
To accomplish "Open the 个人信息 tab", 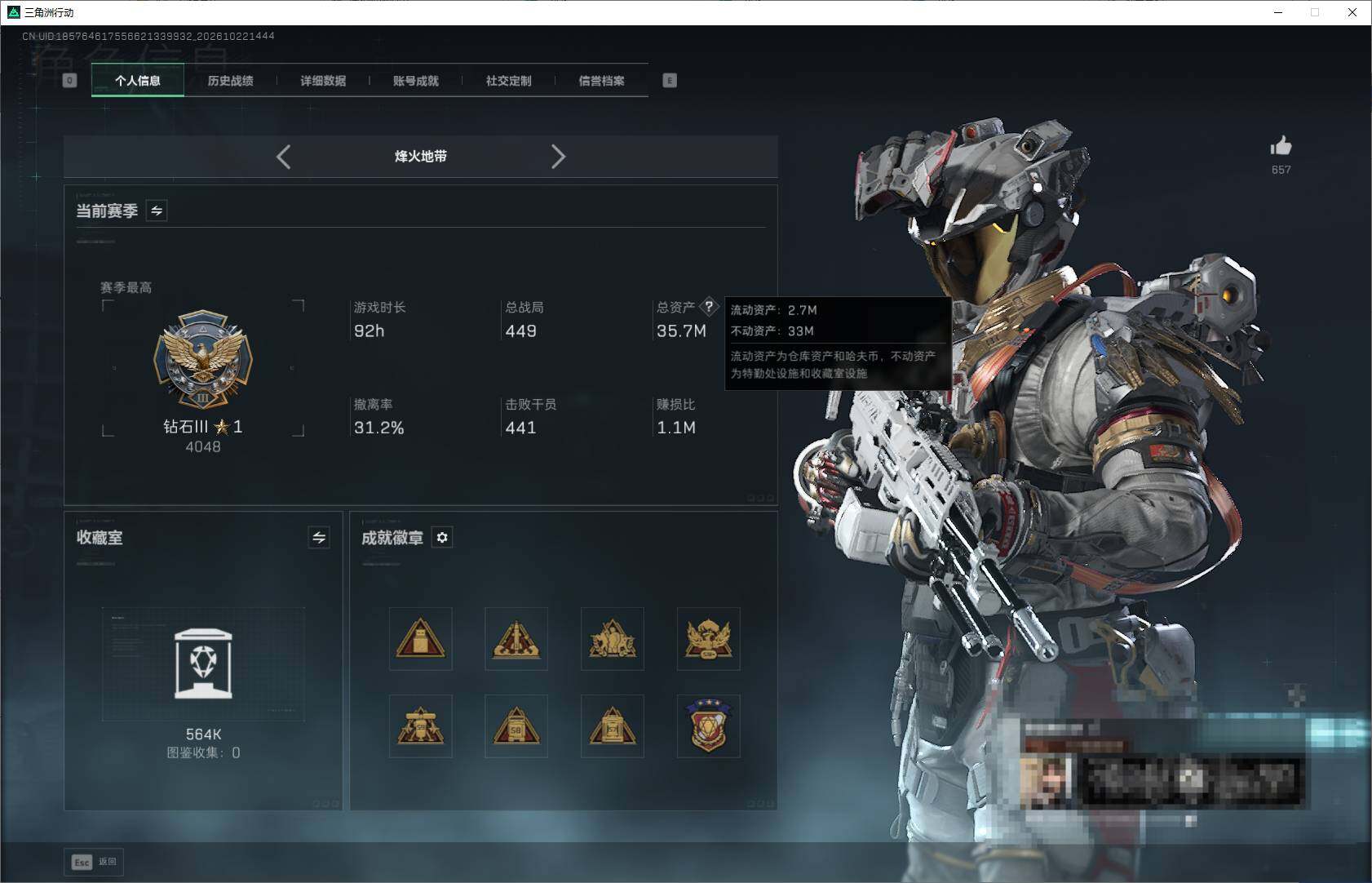I will tap(138, 80).
